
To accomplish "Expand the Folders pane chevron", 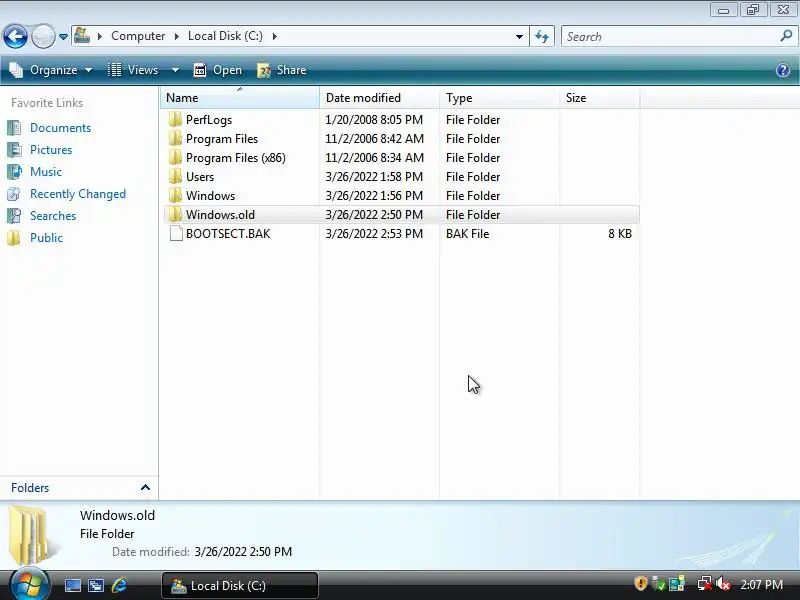I will coord(145,487).
